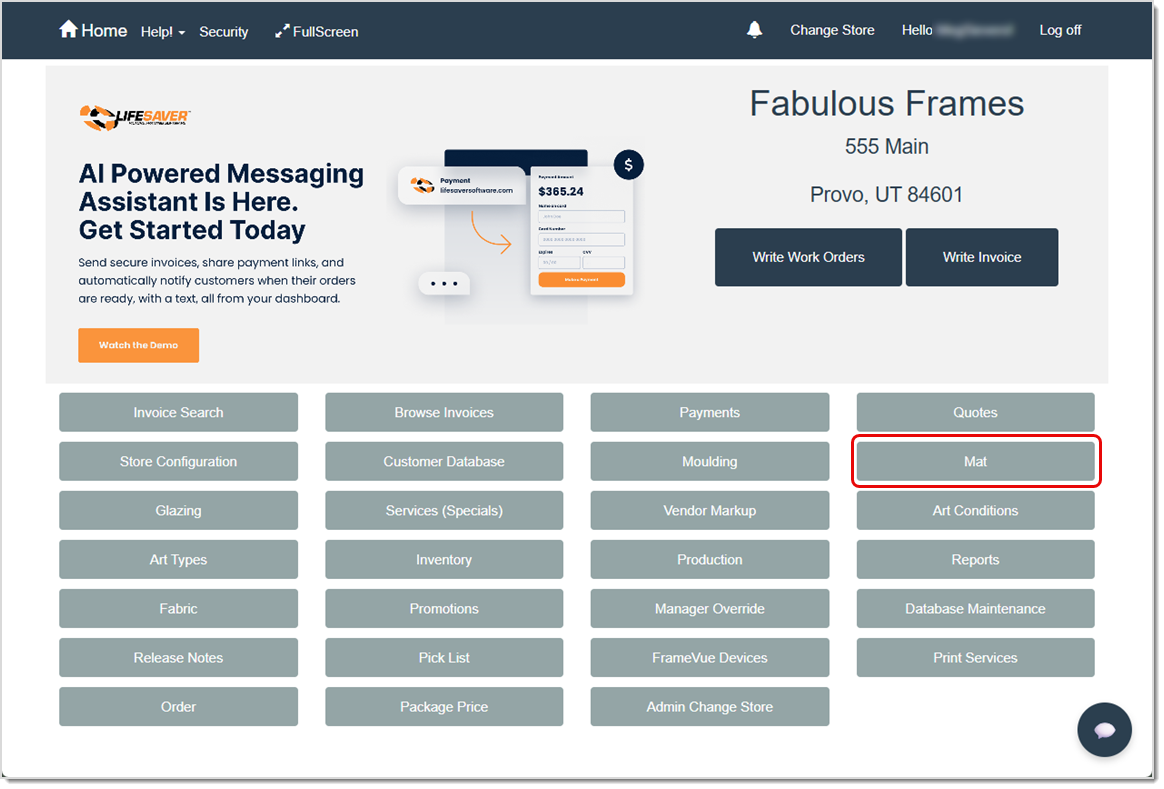
Task: Click the Home house icon
Action: [x=70, y=30]
